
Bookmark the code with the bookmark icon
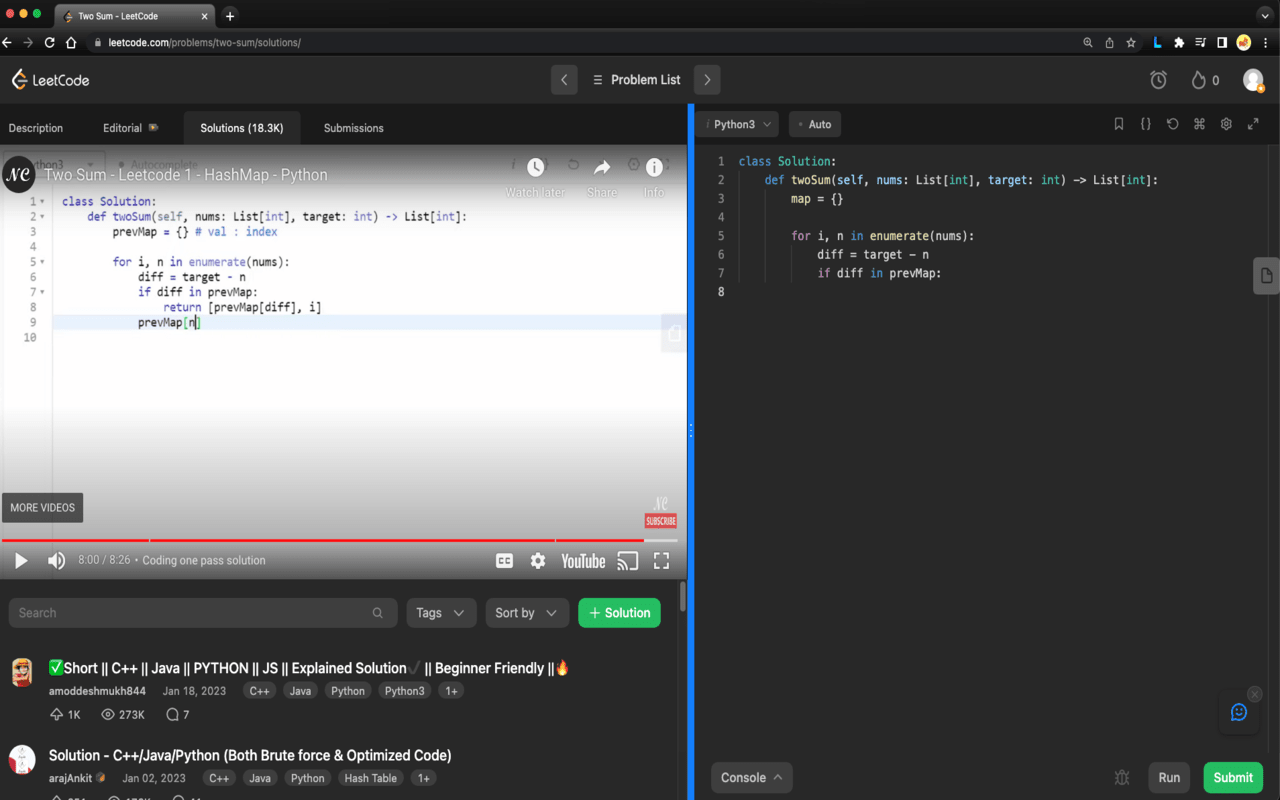click(x=1119, y=124)
